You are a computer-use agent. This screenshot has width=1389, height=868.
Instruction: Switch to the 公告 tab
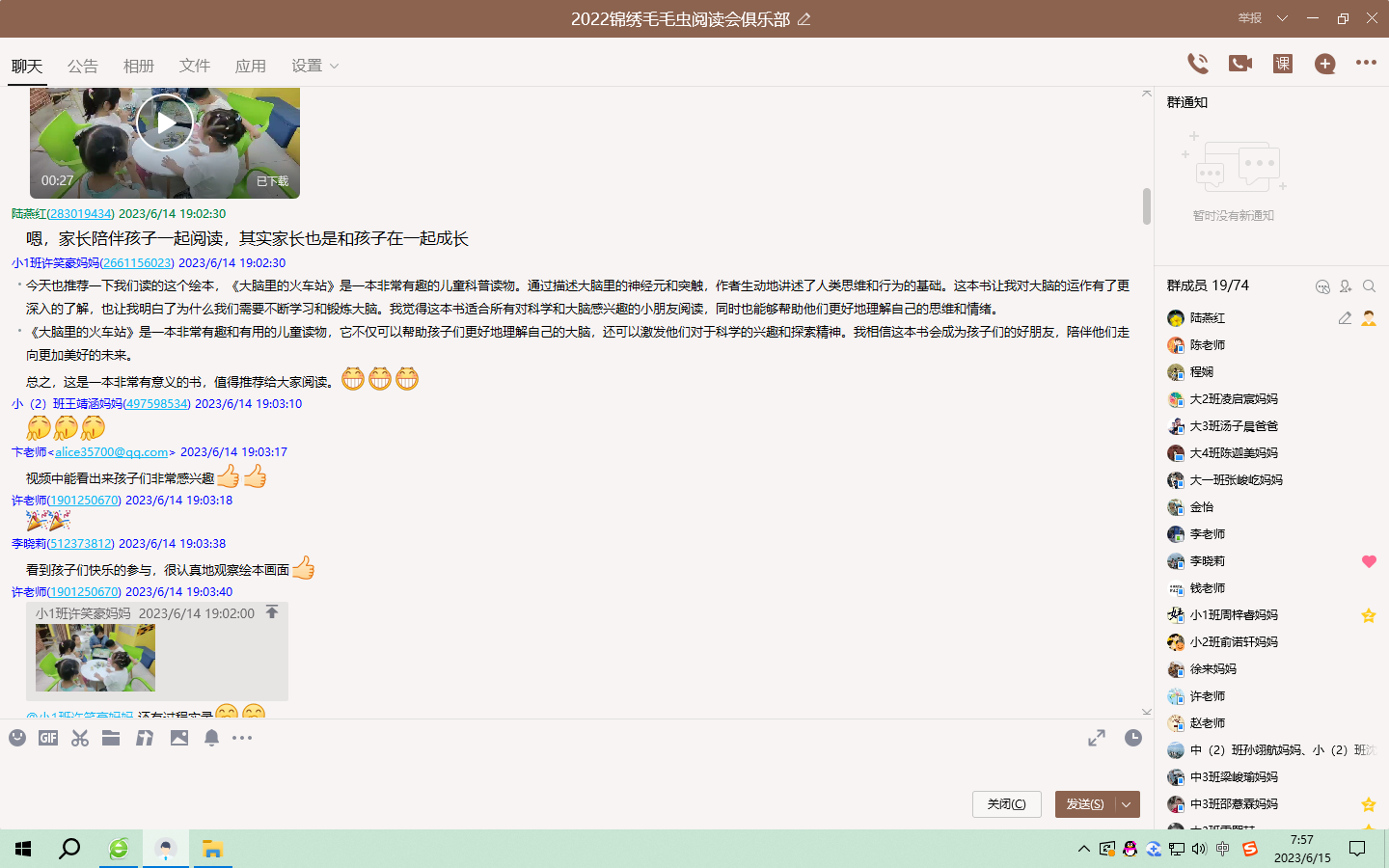[x=83, y=66]
